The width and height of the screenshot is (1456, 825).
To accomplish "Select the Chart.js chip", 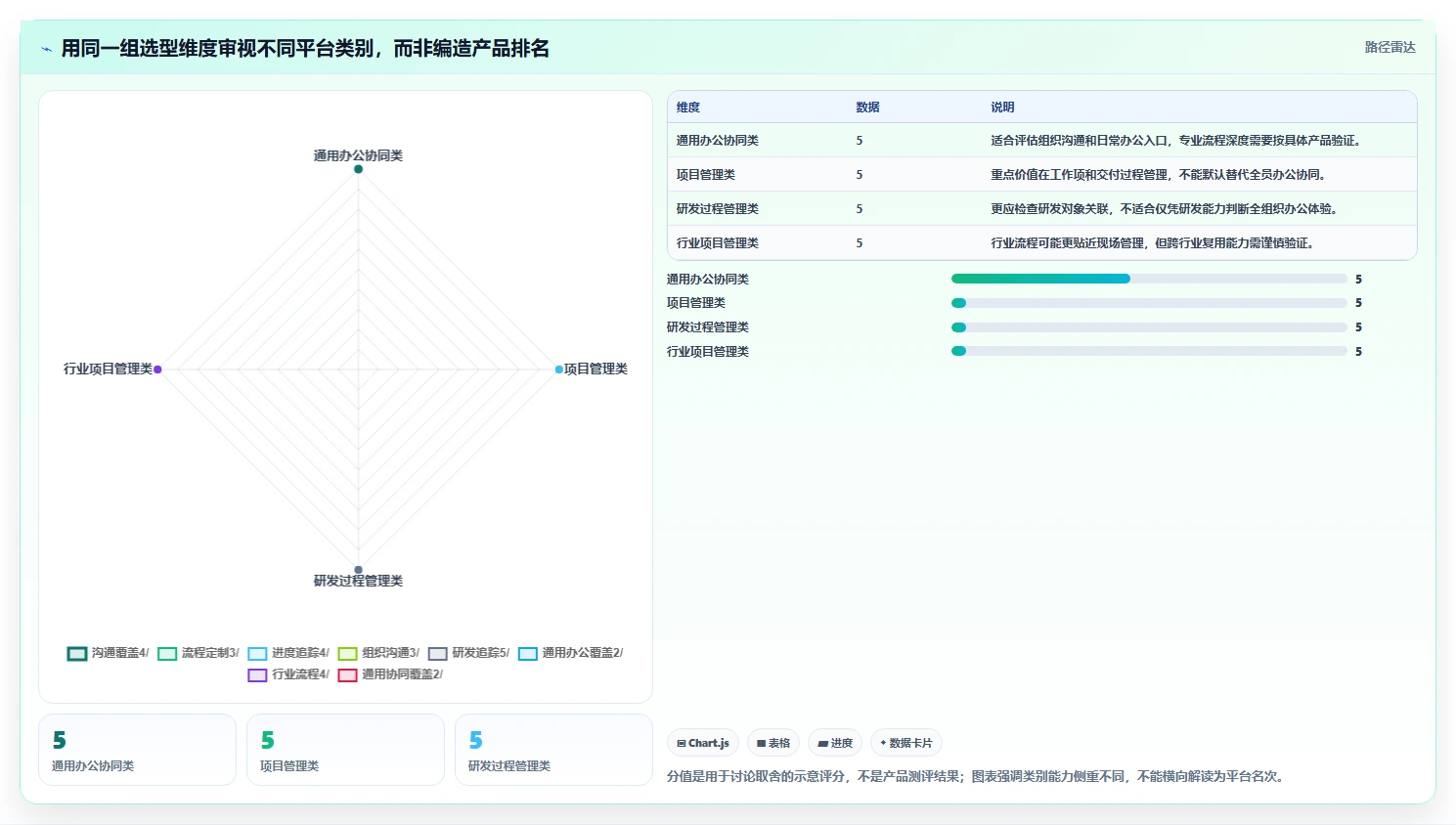I will tap(703, 743).
